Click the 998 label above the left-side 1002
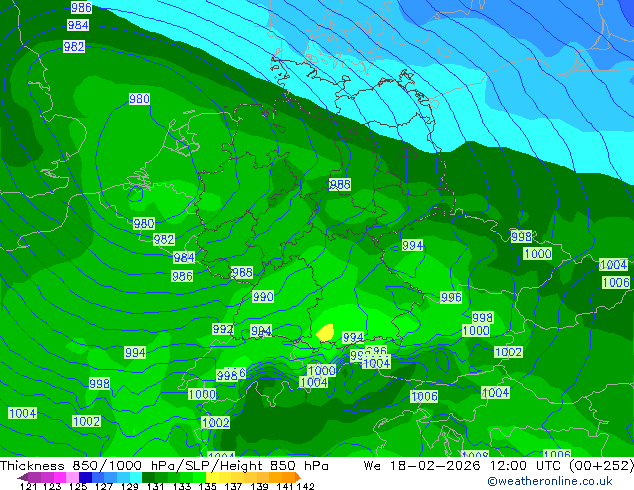 click(x=99, y=383)
